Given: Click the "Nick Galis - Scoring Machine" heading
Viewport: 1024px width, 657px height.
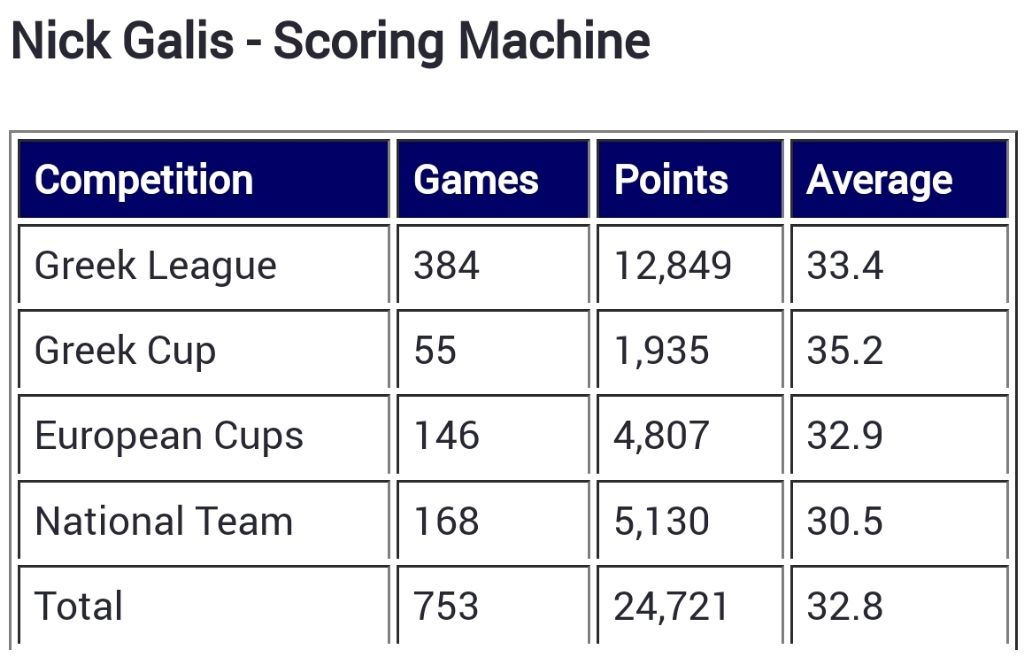Looking at the screenshot, I should 330,42.
